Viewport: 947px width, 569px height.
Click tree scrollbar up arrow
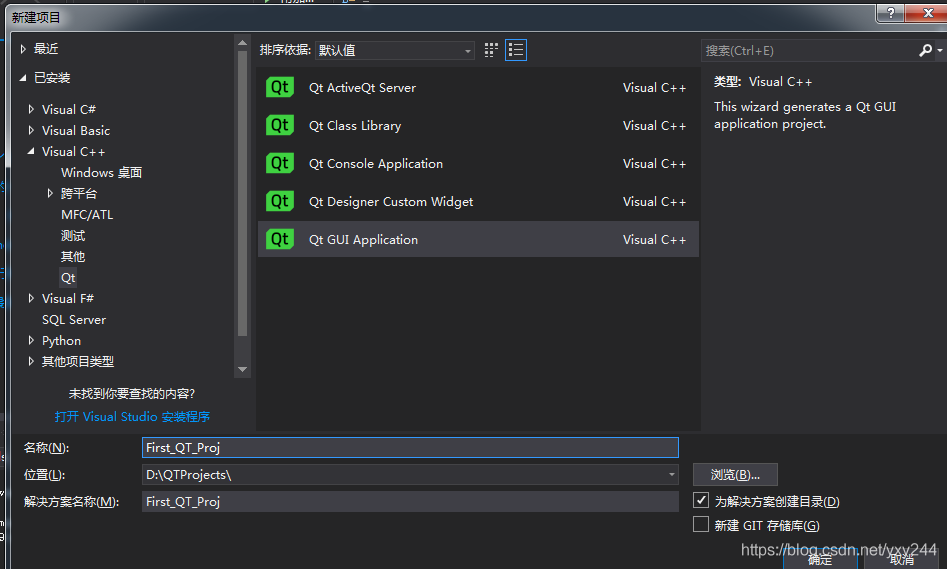(x=242, y=43)
